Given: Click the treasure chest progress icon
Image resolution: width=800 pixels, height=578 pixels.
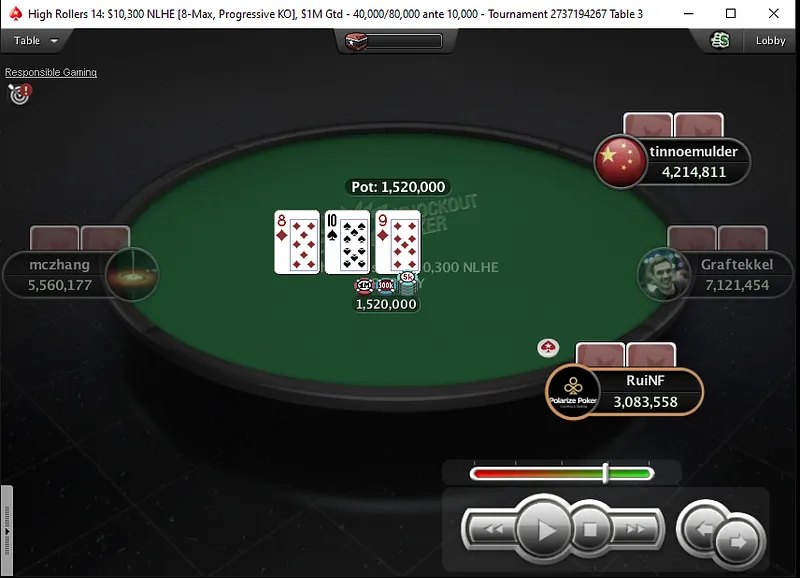Looking at the screenshot, I should (356, 41).
